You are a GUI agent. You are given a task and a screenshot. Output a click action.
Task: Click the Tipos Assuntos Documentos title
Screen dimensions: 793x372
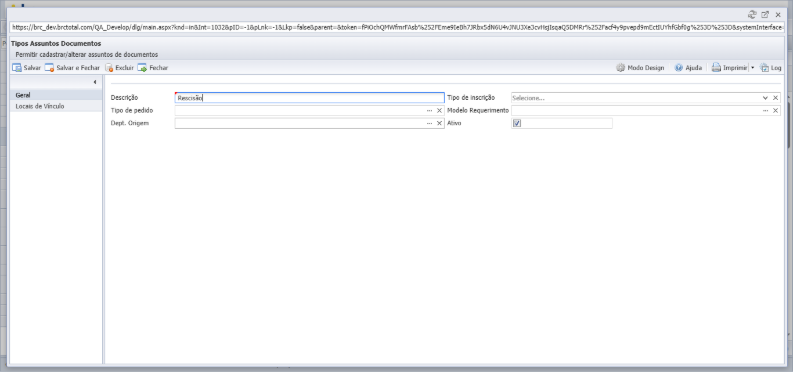click(x=56, y=43)
